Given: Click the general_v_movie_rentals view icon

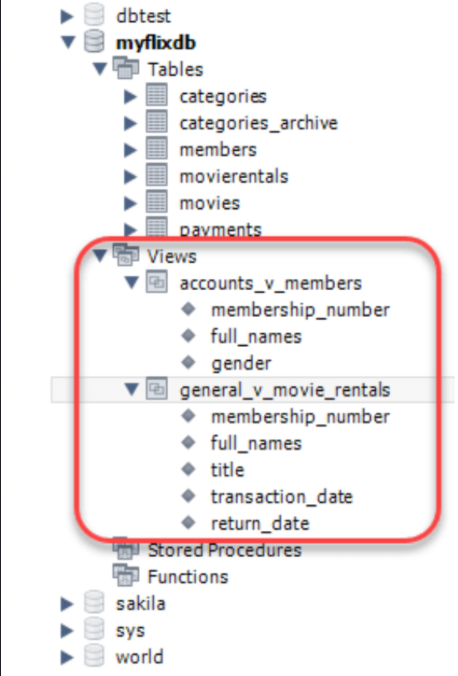Looking at the screenshot, I should [x=157, y=389].
